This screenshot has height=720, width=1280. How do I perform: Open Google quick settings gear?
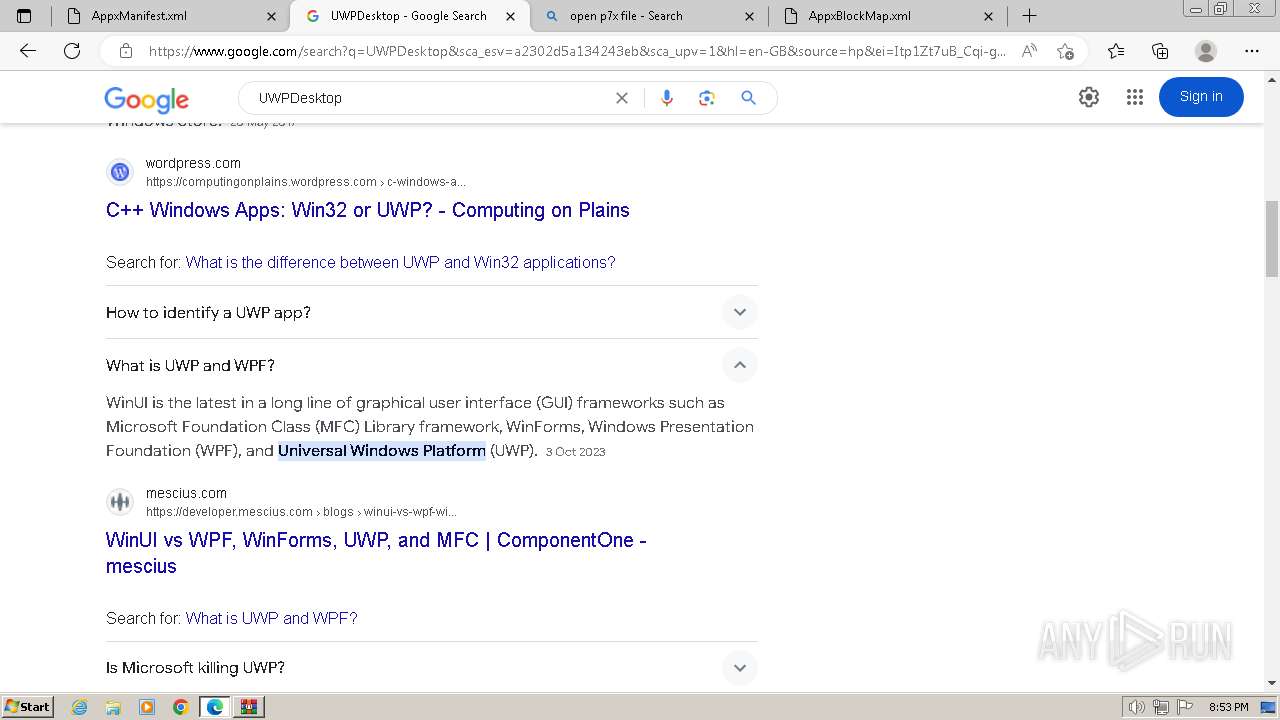click(x=1089, y=97)
